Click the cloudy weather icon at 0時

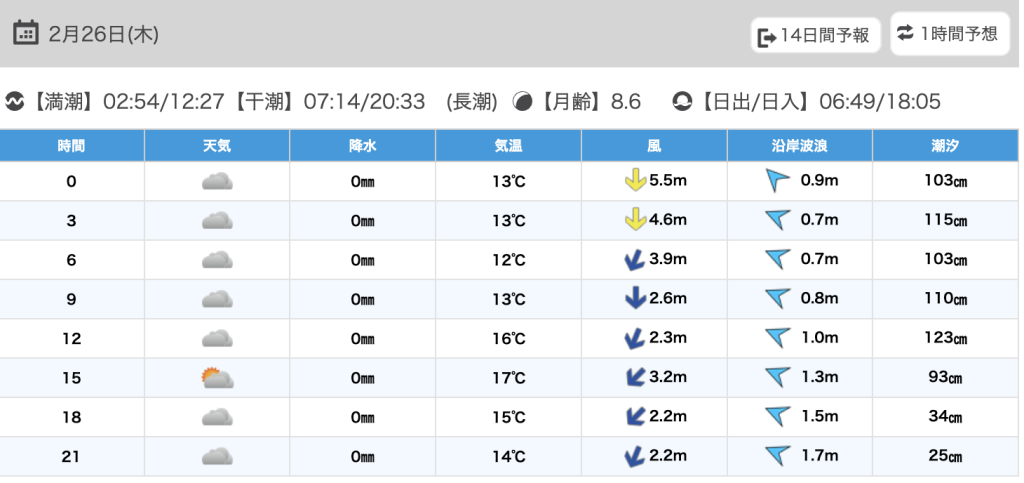point(216,181)
